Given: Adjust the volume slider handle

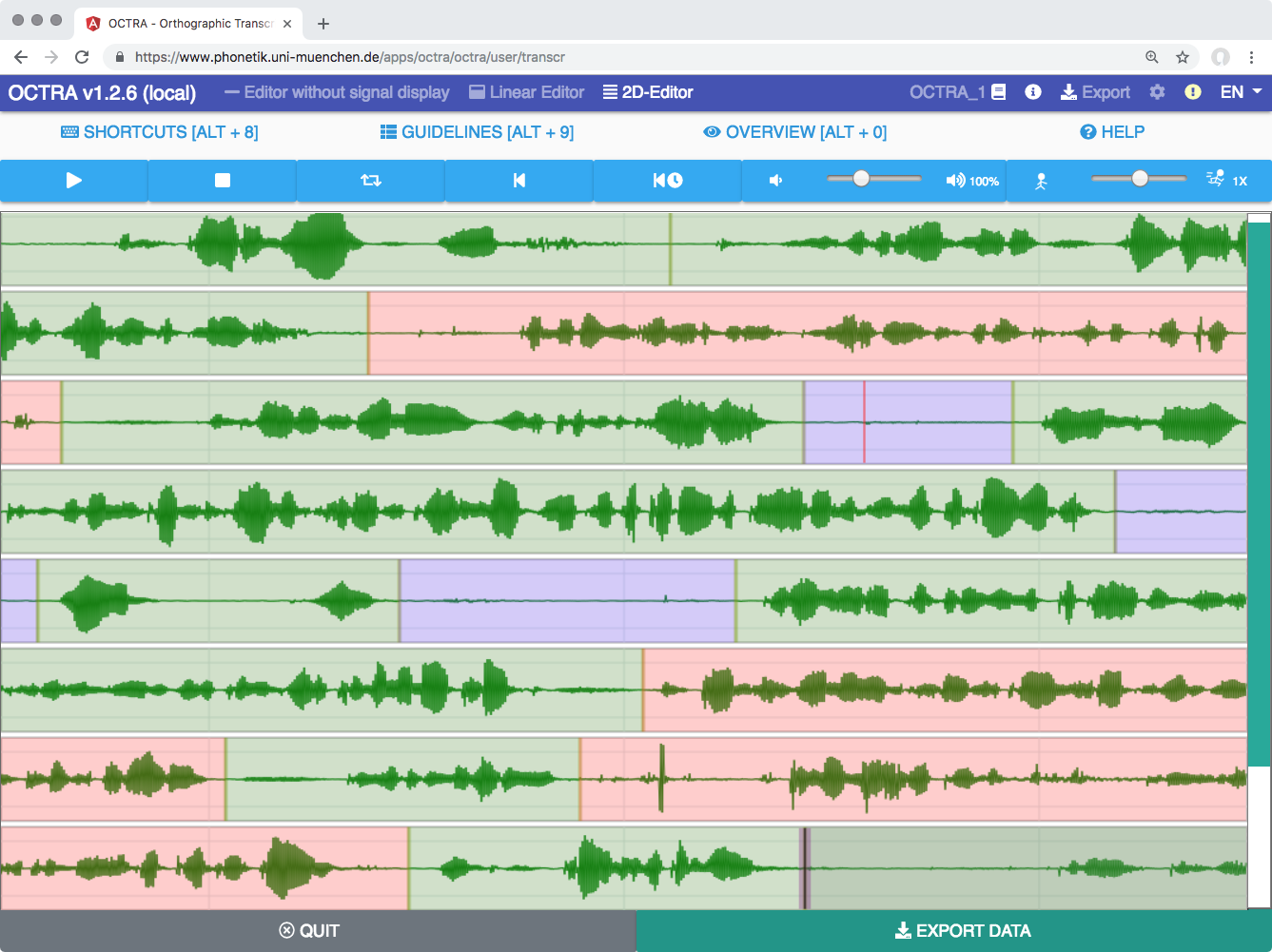Looking at the screenshot, I should [x=861, y=179].
